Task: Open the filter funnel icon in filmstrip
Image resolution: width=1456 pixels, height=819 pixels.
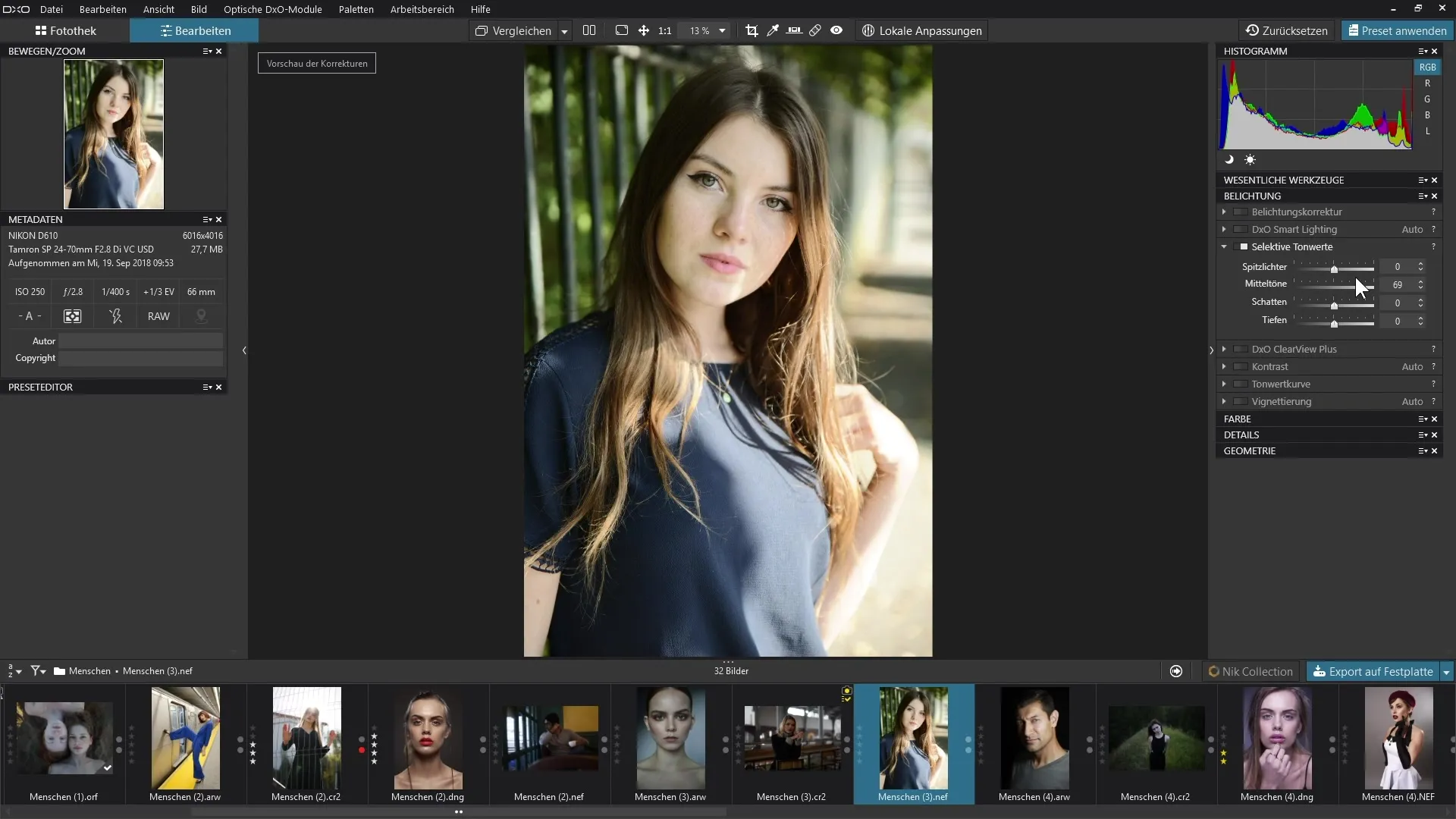Action: pos(38,671)
